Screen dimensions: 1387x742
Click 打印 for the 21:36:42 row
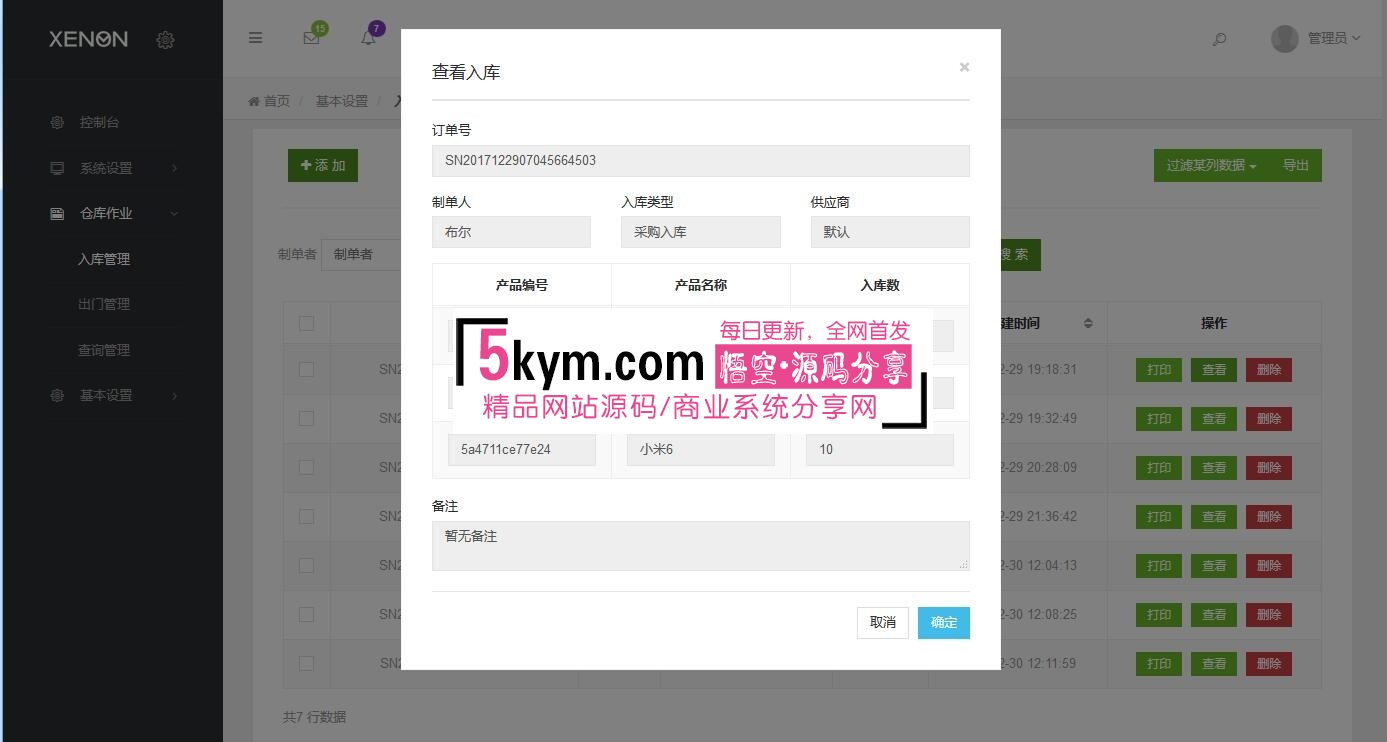click(x=1159, y=517)
